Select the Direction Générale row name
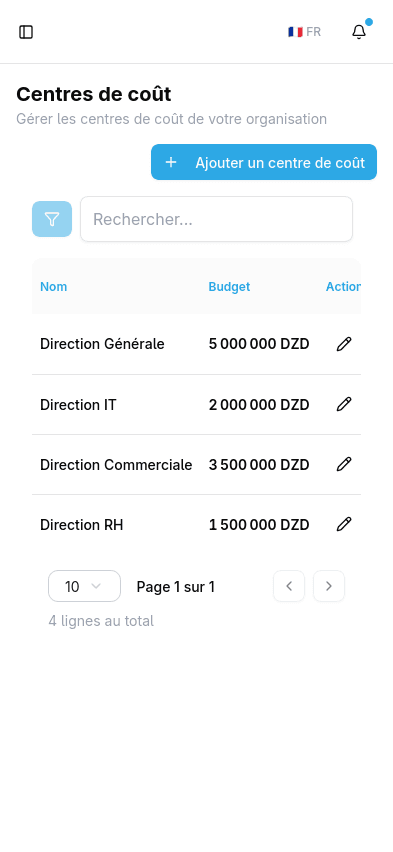This screenshot has width=393, height=852. click(x=102, y=344)
